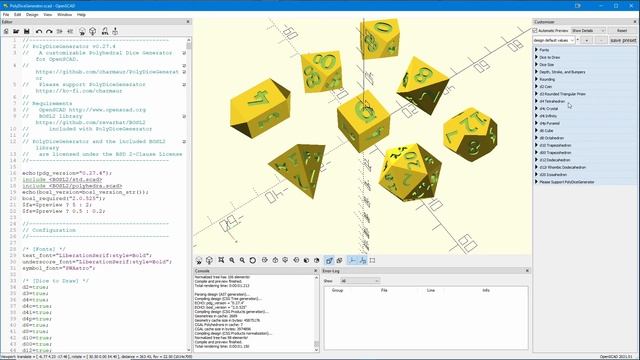Click the Console panel scrollbar
640x360 pixels.
[x=316, y=313]
